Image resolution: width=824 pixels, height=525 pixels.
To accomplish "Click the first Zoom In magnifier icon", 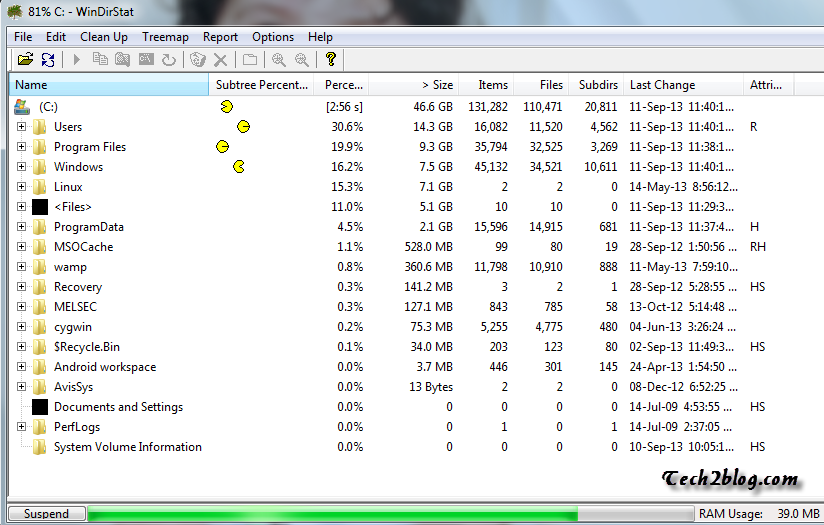I will point(279,59).
